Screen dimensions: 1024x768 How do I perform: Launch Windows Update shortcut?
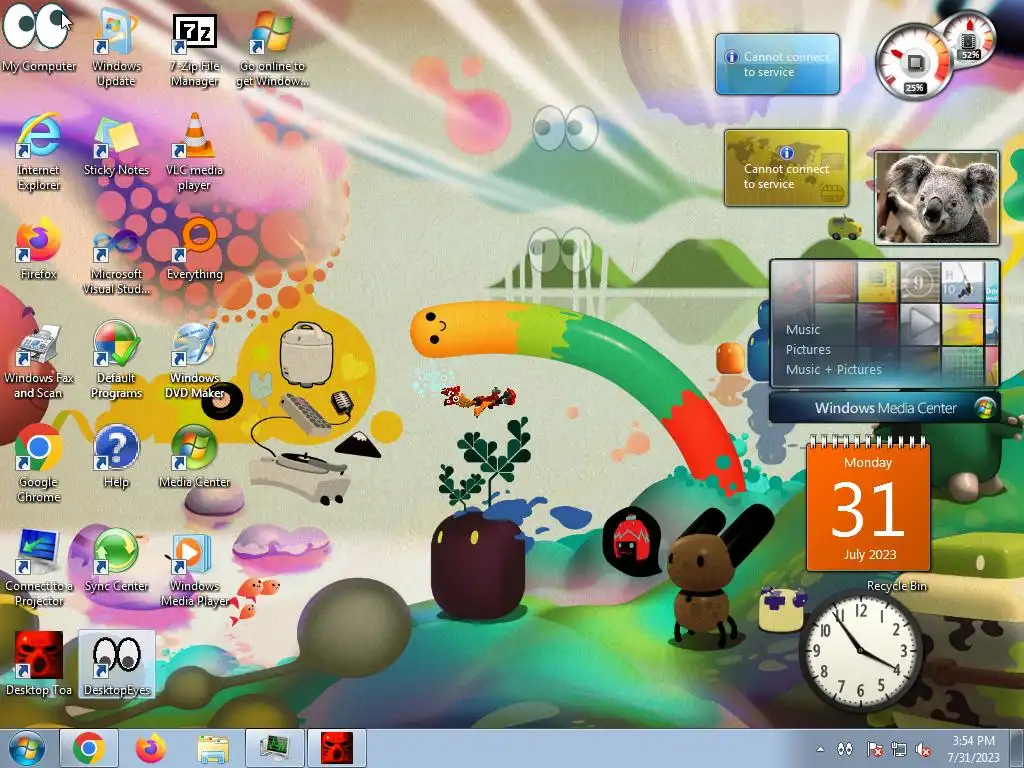click(x=116, y=47)
